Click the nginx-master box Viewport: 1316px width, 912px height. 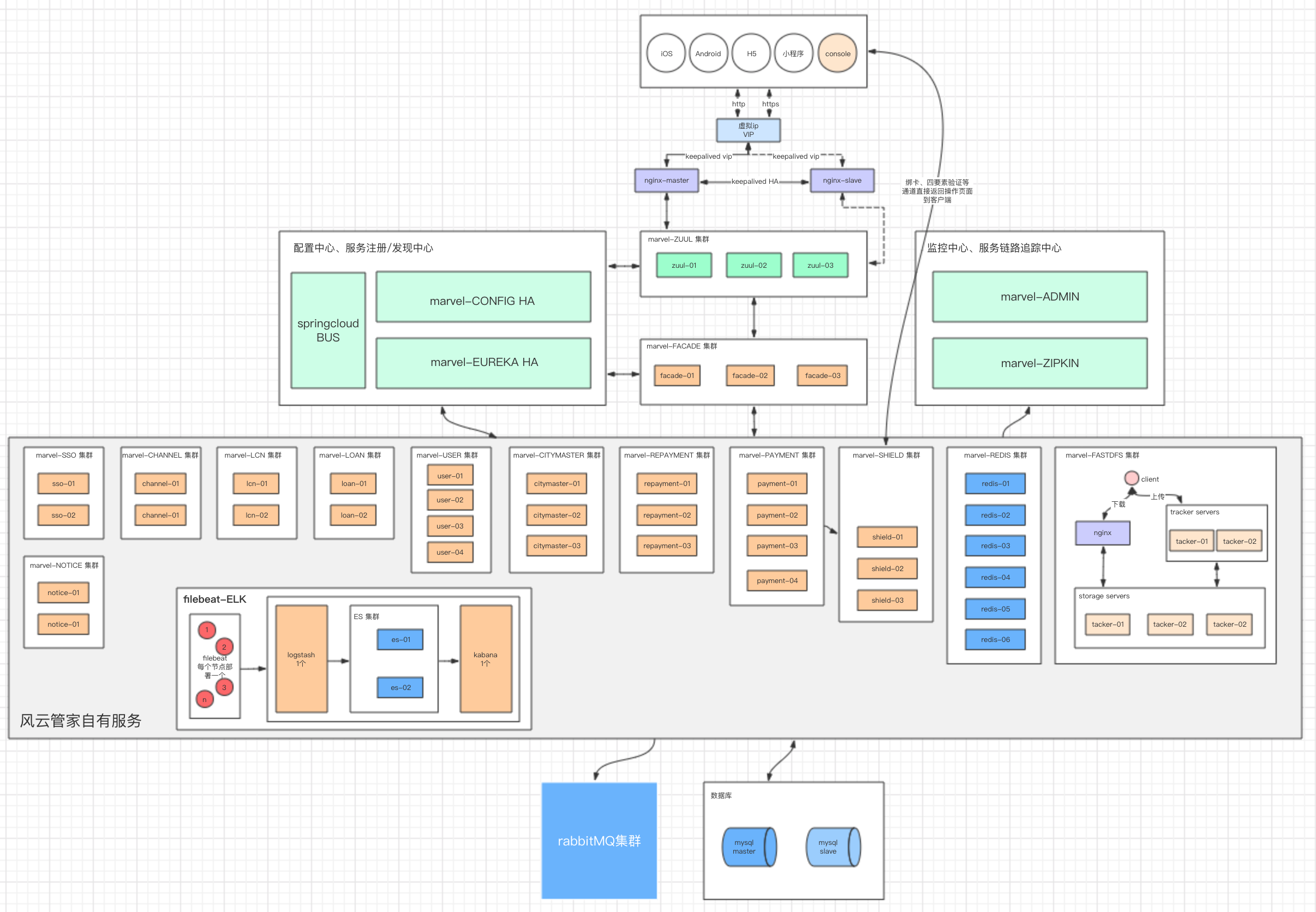tap(666, 181)
